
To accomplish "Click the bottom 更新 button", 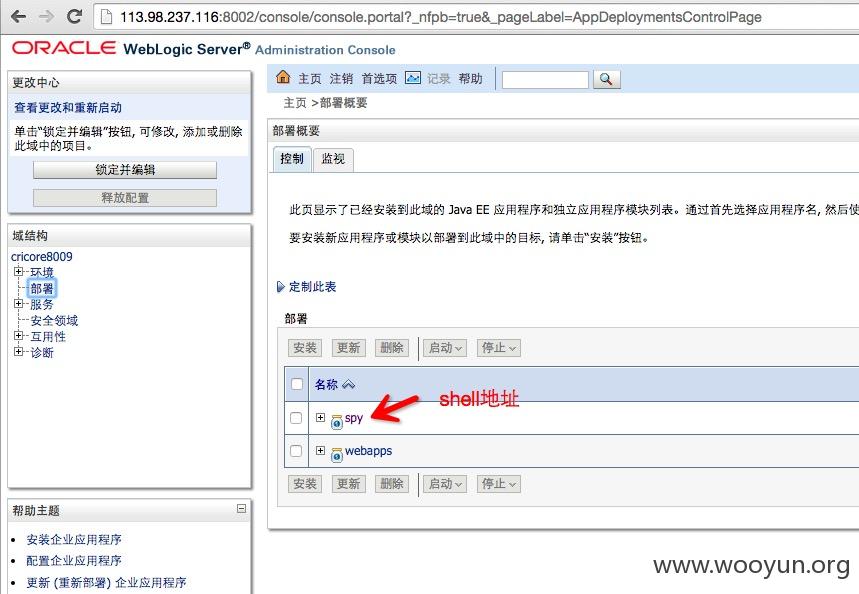I will (348, 484).
